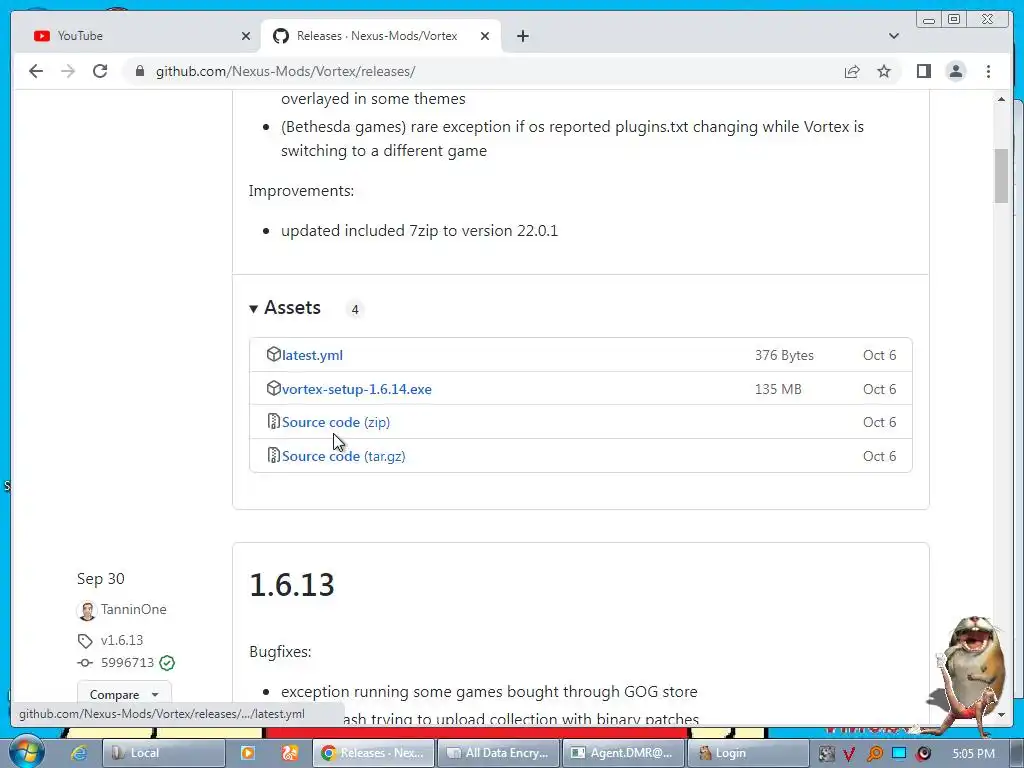Screen dimensions: 1024x768
Task: Click the address bar URL
Action: tap(285, 71)
